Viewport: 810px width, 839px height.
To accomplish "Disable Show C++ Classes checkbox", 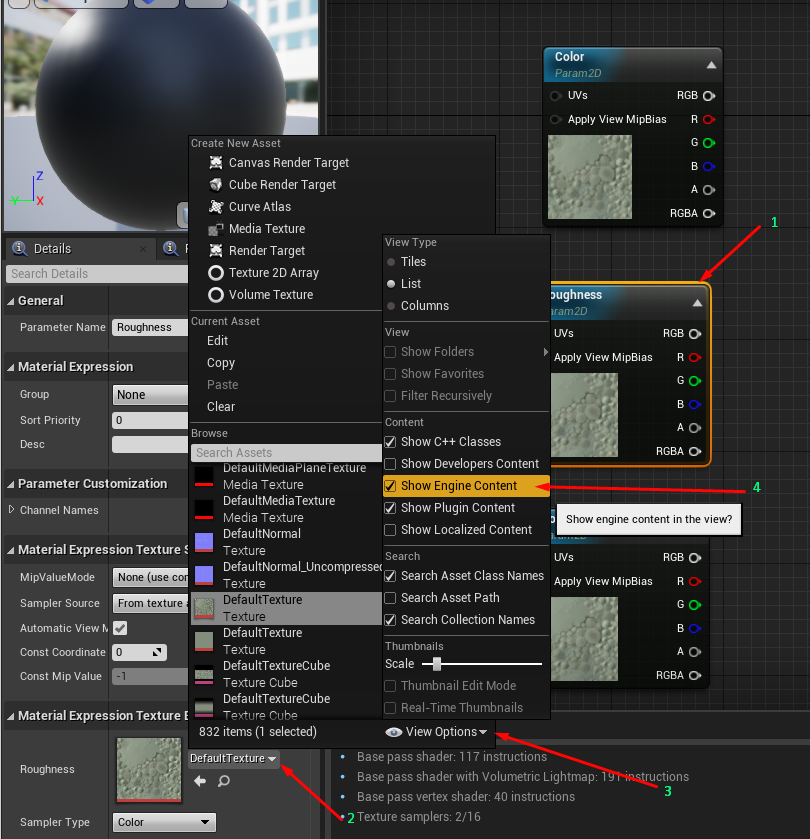I will [391, 442].
